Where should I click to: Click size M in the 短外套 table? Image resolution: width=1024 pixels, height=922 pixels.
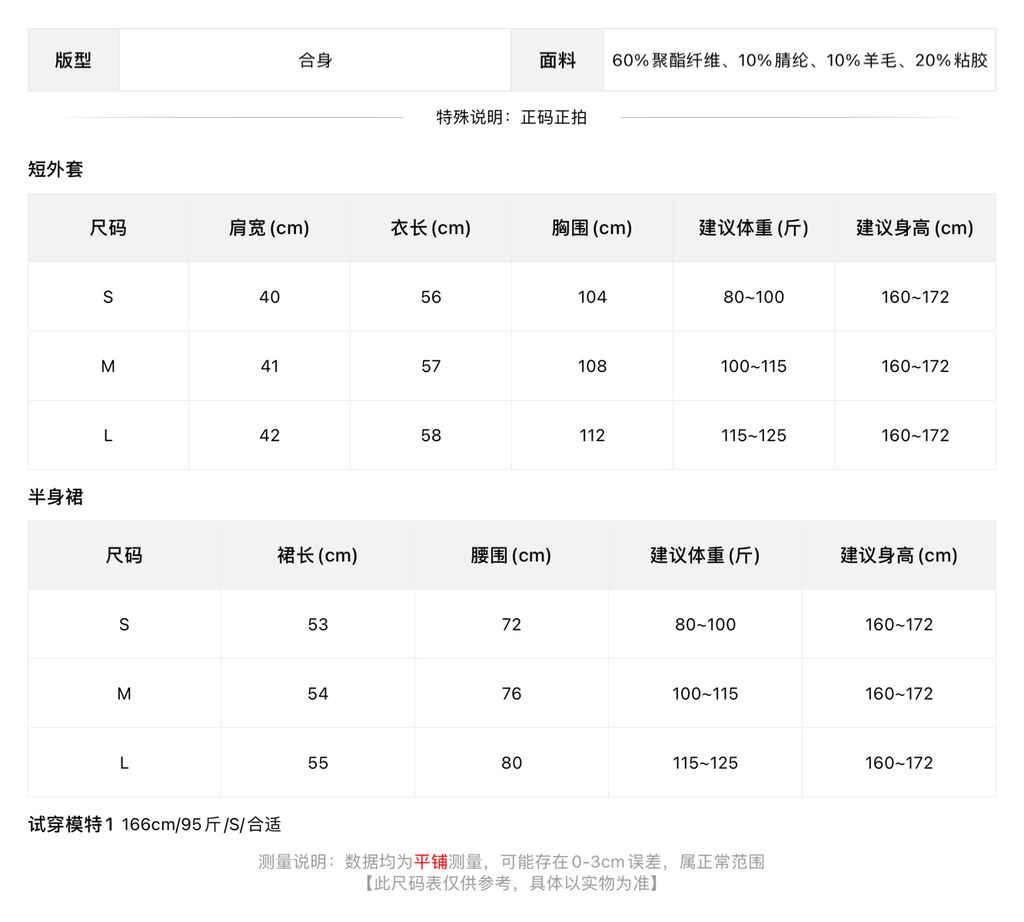tap(108, 366)
